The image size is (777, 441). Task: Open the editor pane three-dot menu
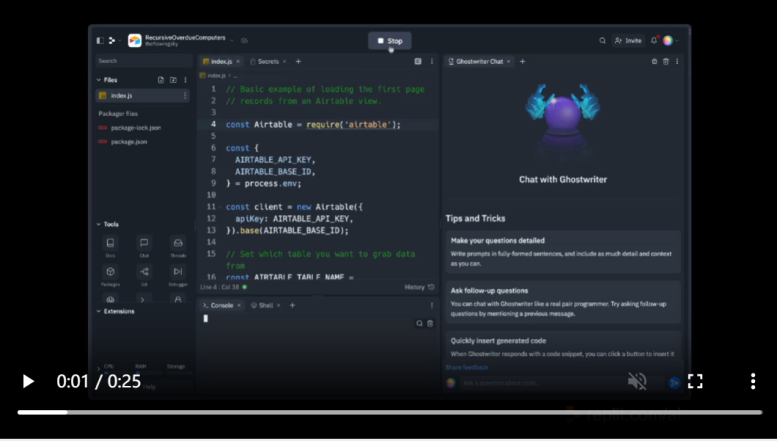[432, 61]
